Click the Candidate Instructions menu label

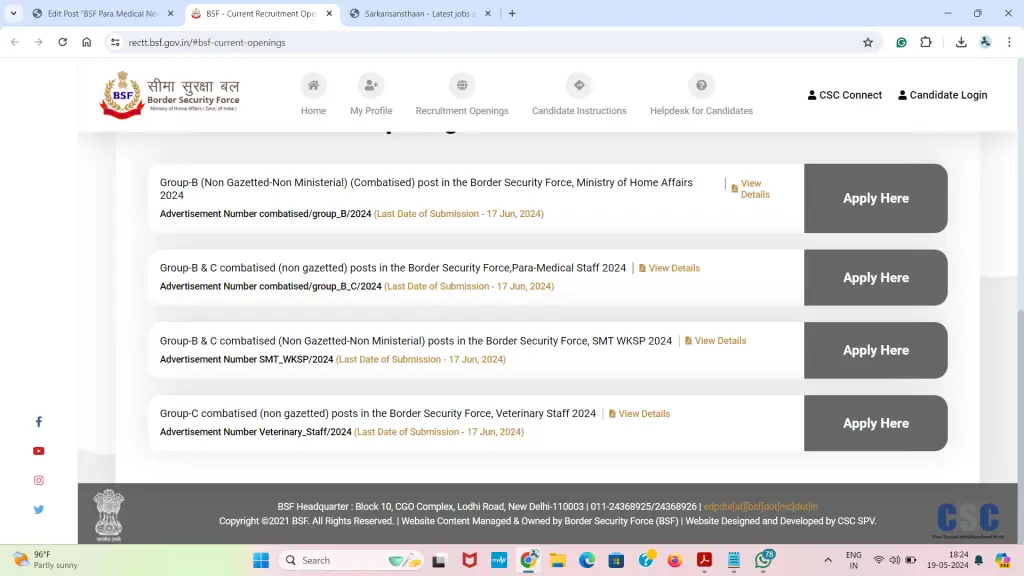tap(579, 111)
